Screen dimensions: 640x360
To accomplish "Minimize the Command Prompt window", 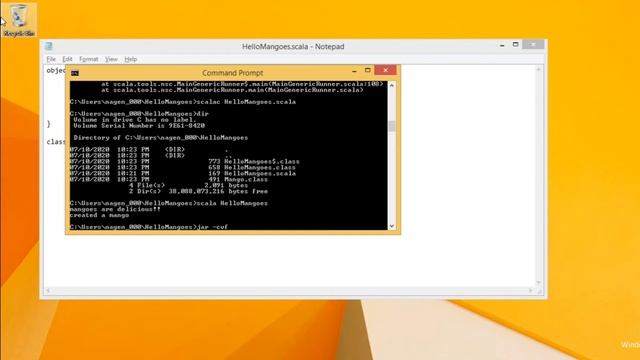I will pos(354,71).
